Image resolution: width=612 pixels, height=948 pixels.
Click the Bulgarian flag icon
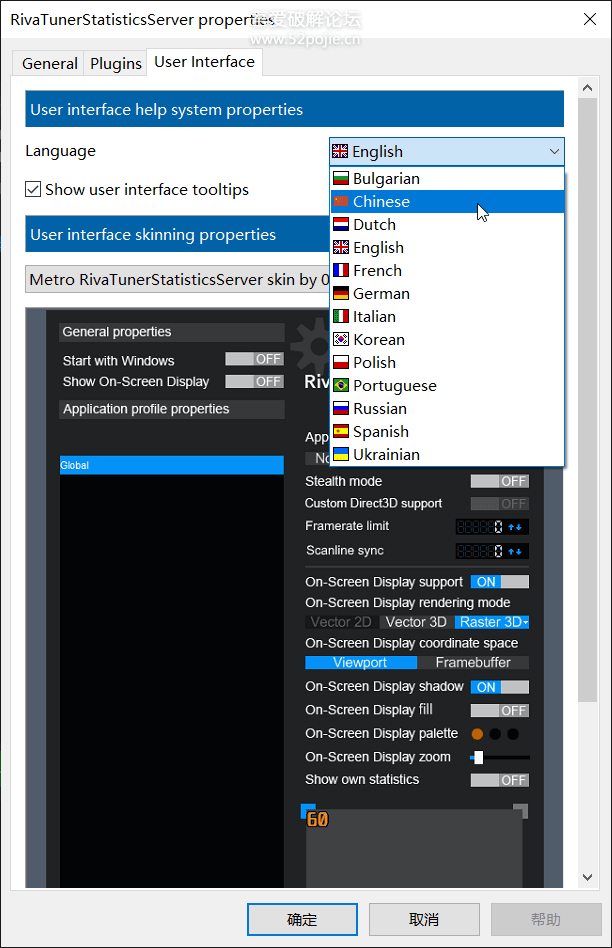(x=341, y=178)
